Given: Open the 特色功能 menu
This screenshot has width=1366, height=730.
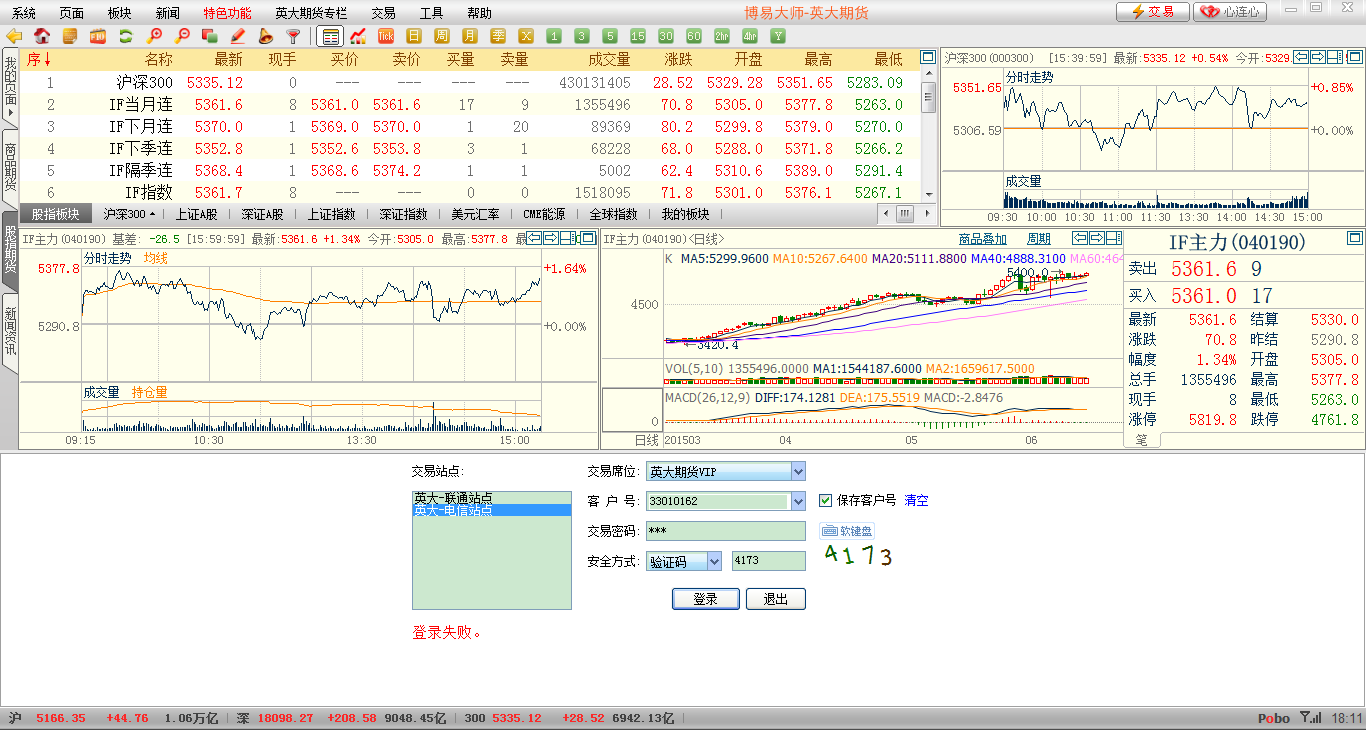Looking at the screenshot, I should coord(227,13).
